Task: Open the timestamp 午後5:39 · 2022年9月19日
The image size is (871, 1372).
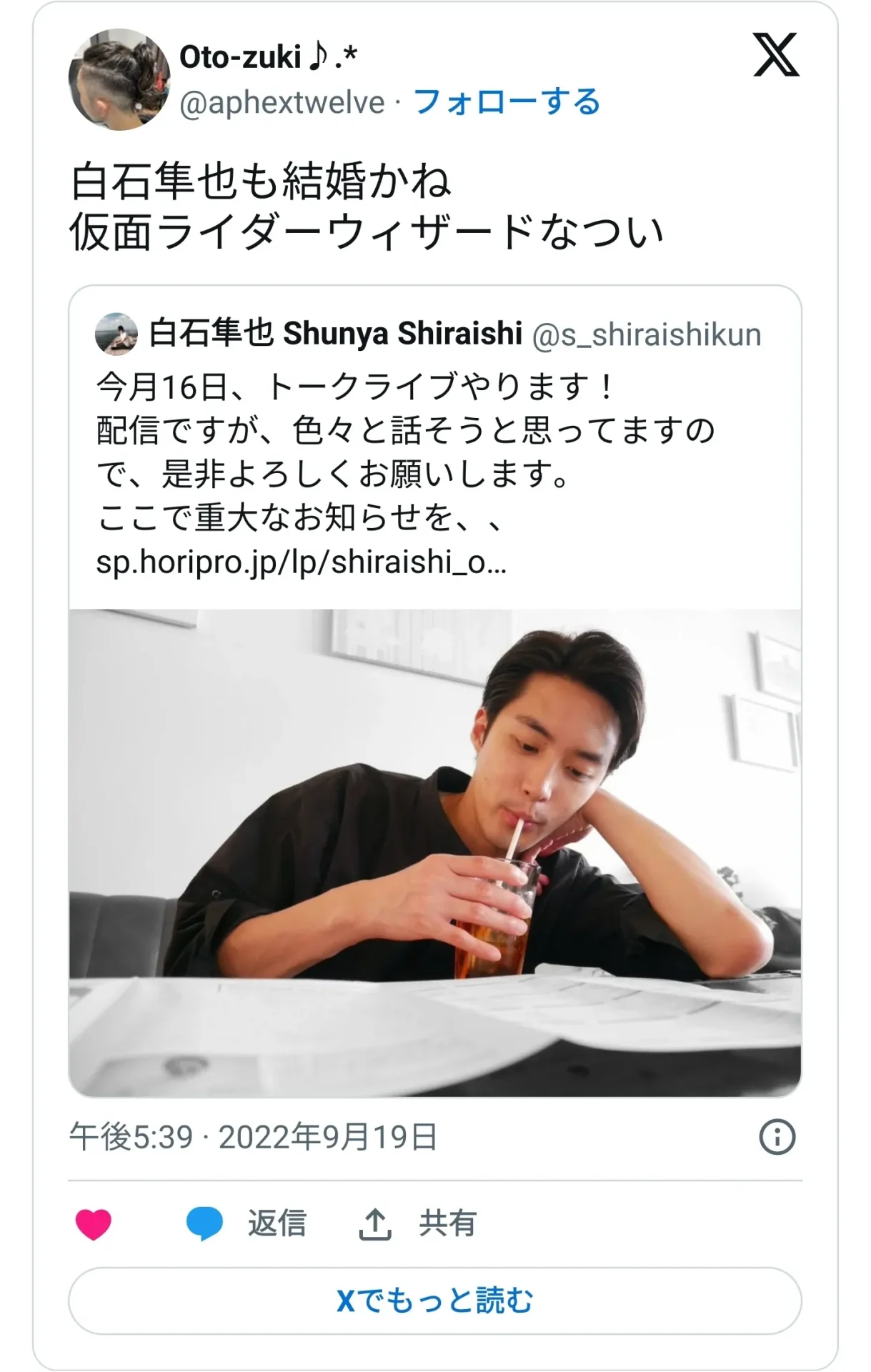Action: [253, 1136]
